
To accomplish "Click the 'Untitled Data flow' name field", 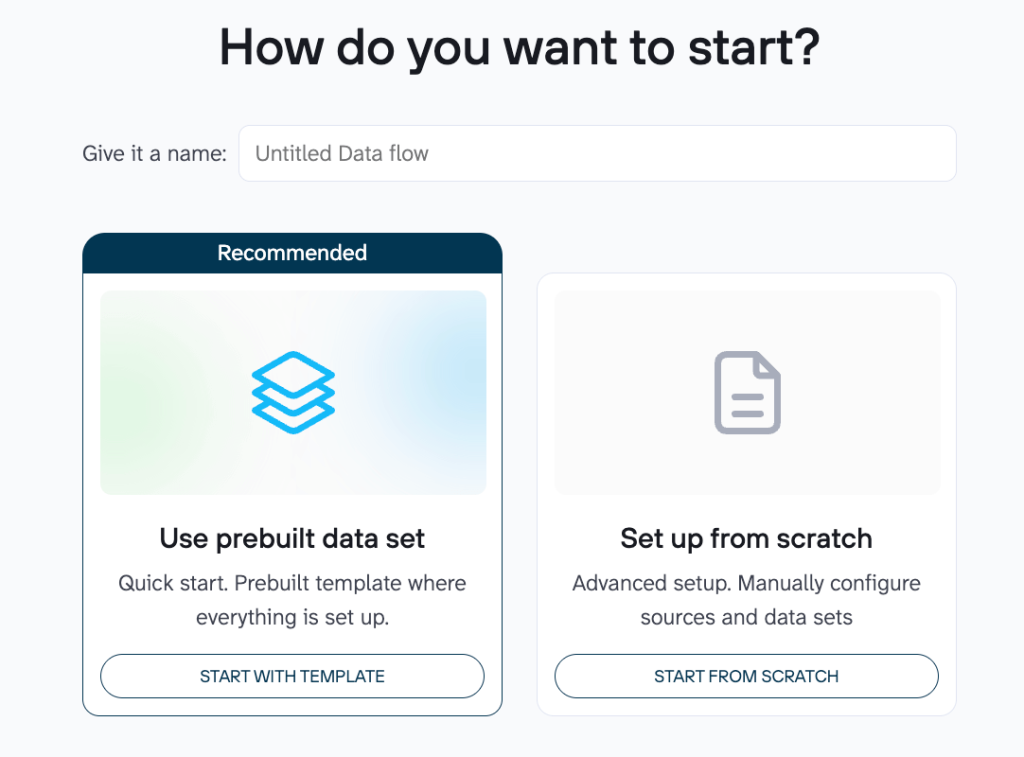I will click(597, 153).
